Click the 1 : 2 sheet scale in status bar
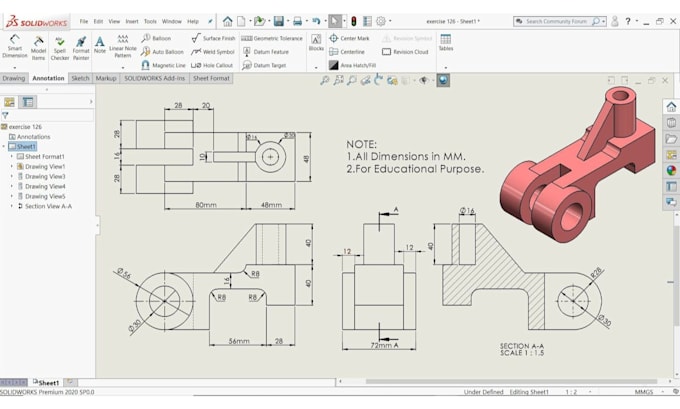 pos(571,392)
